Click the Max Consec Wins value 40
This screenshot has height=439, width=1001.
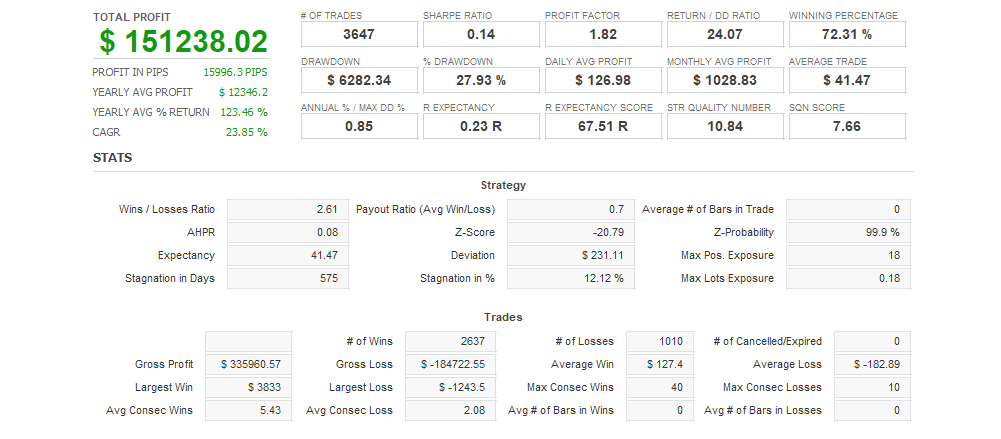662,387
